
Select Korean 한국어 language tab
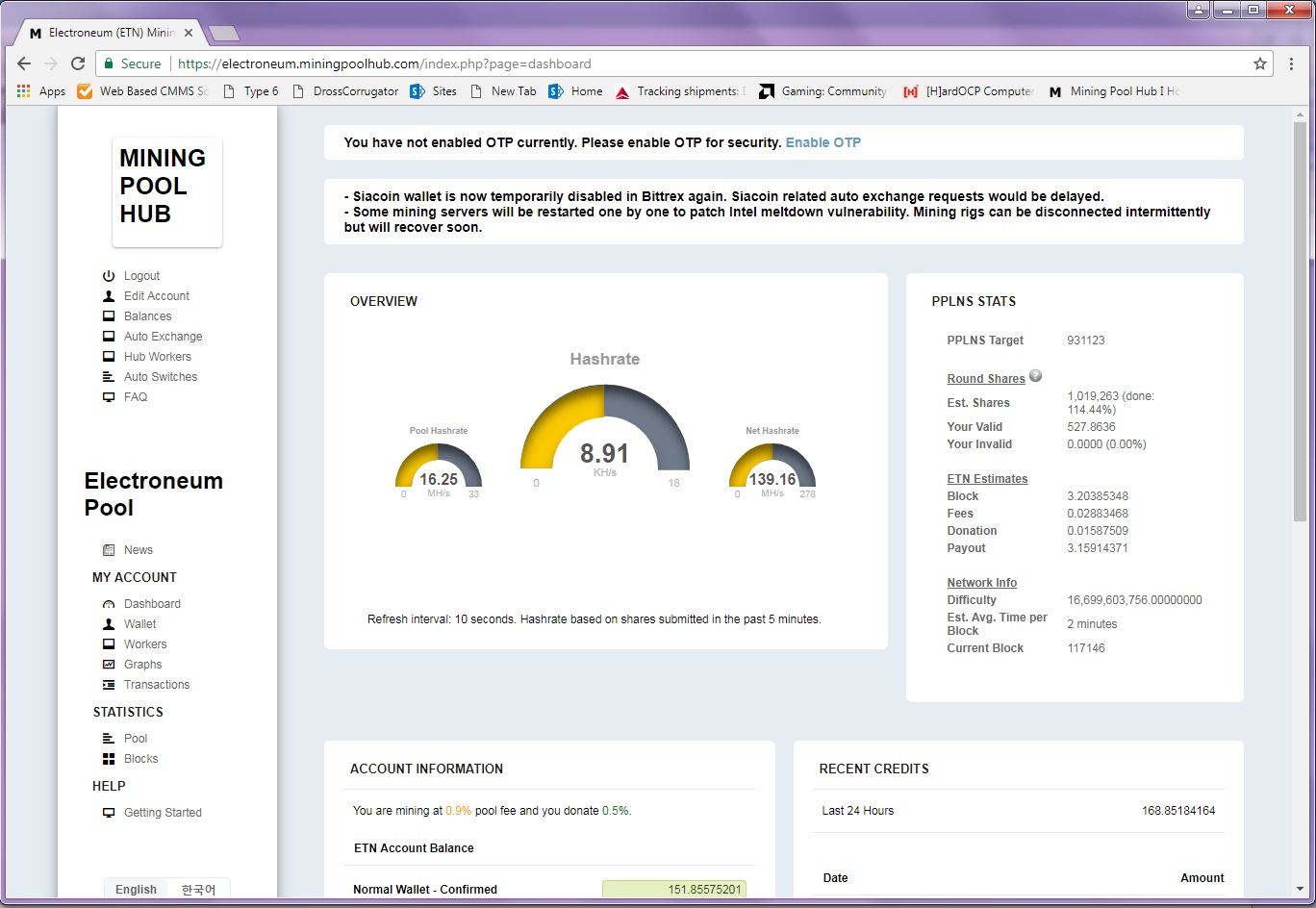198,889
